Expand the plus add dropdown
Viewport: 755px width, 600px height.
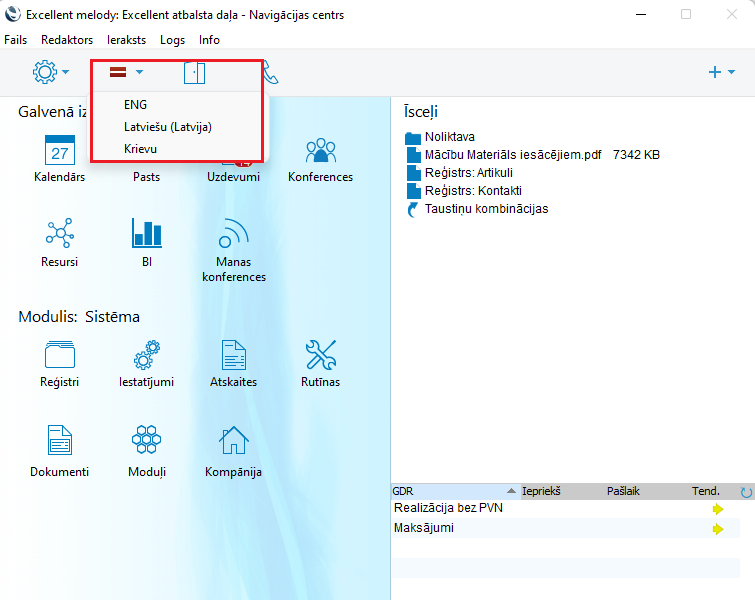[721, 72]
